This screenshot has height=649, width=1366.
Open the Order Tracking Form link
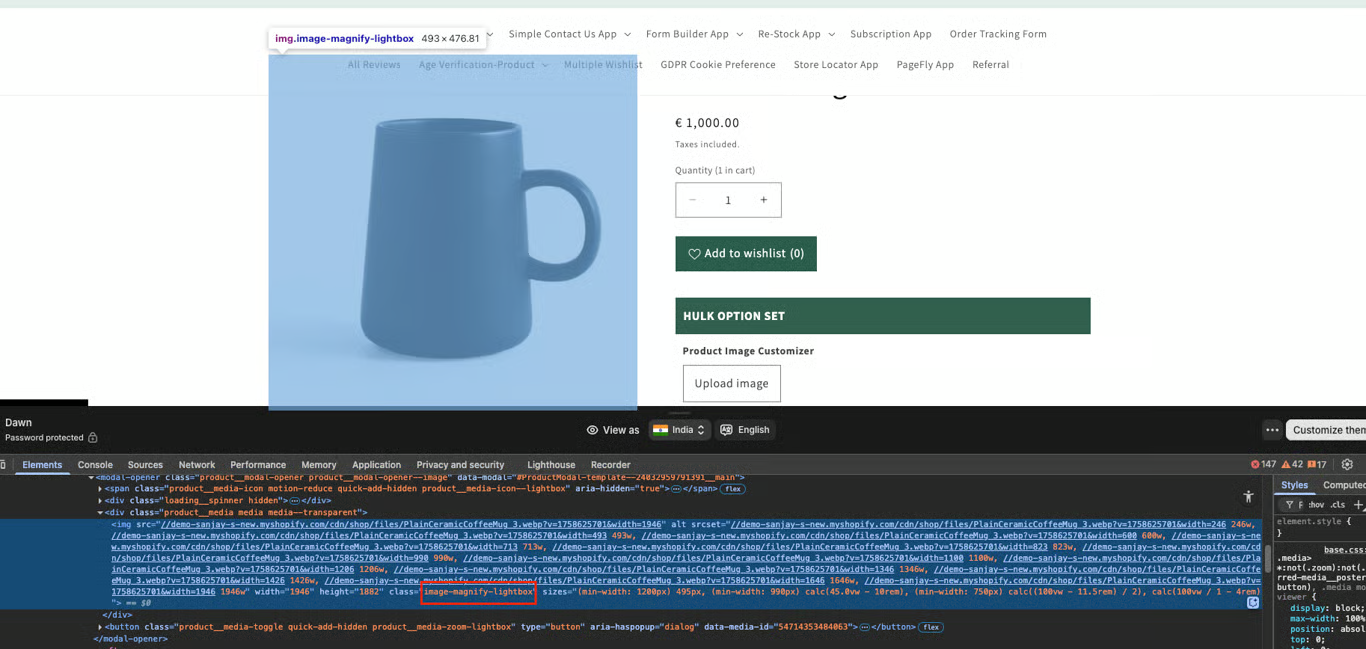point(998,34)
